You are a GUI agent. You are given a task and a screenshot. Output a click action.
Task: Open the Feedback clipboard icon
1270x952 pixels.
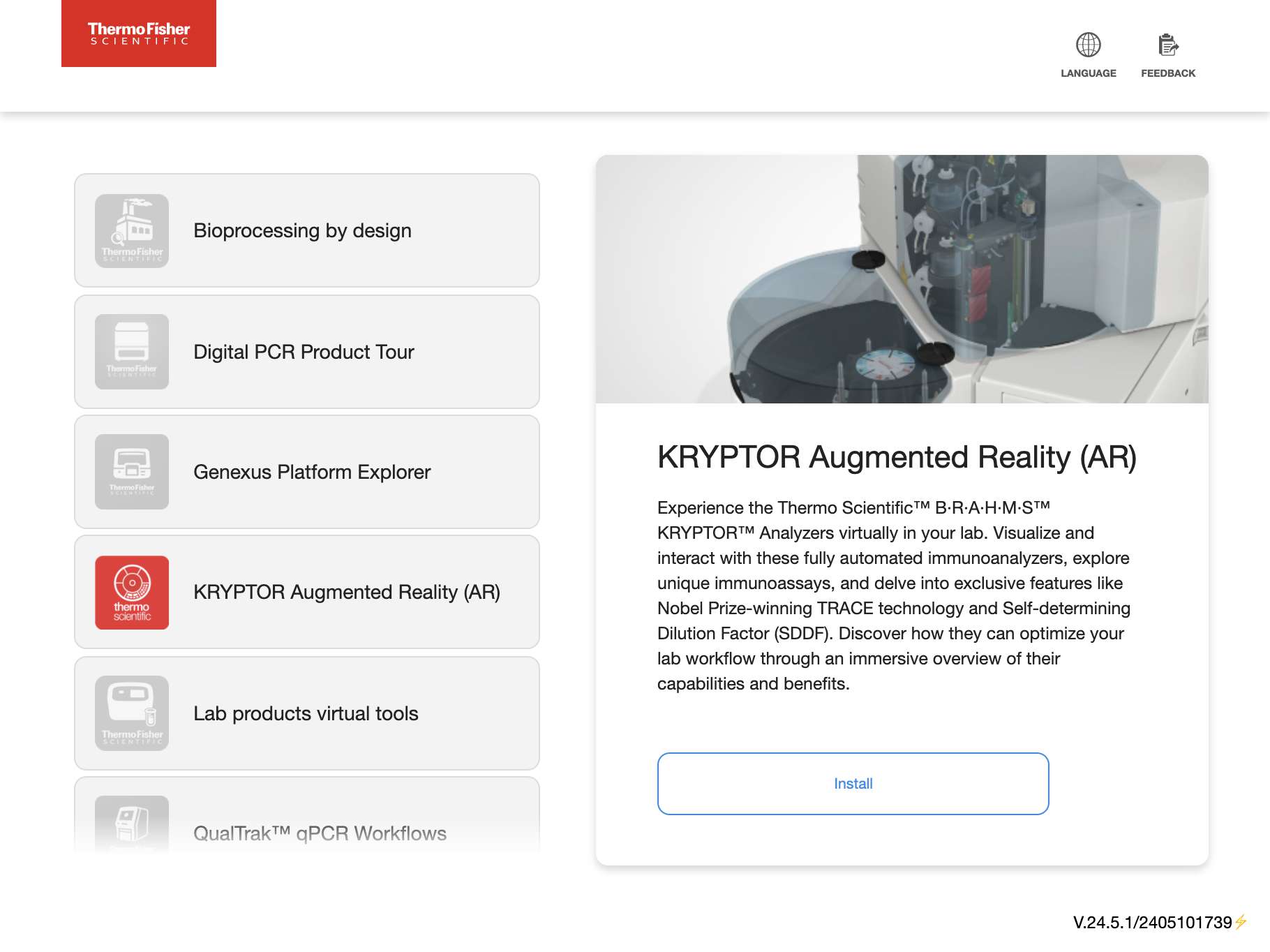coord(1168,45)
